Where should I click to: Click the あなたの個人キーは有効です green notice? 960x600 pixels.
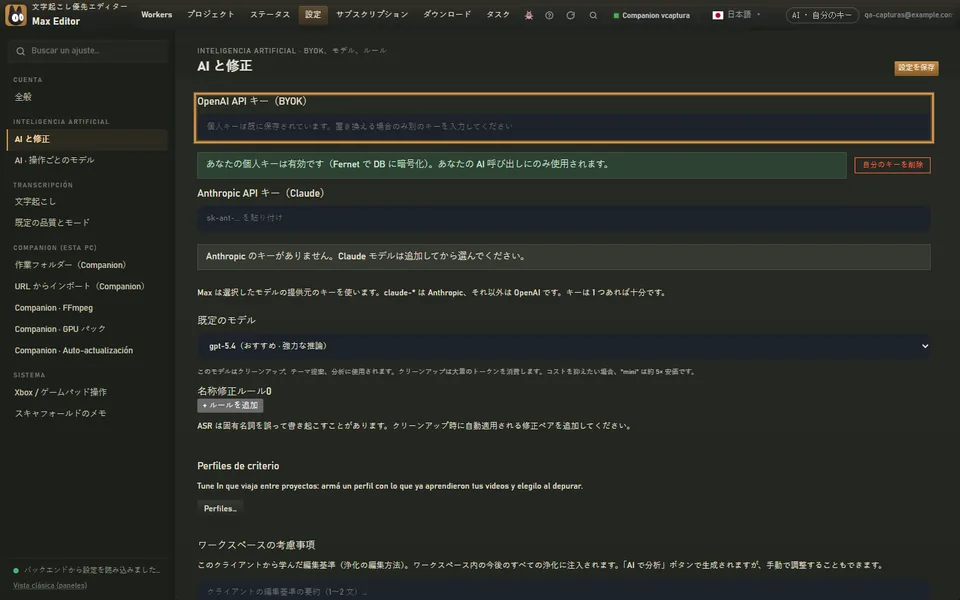point(522,165)
